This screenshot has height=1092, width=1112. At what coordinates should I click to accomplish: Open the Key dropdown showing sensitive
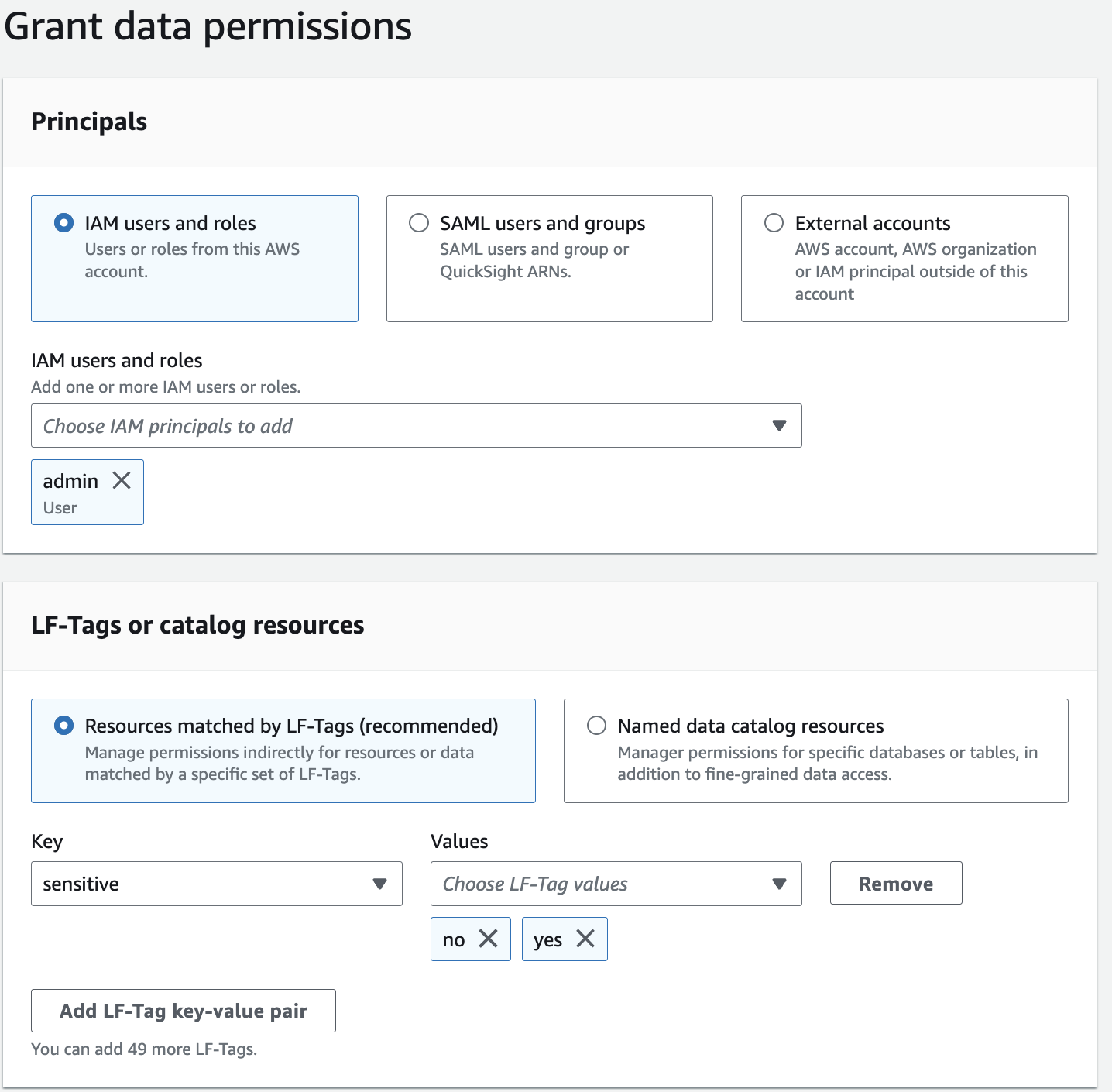(x=201, y=884)
